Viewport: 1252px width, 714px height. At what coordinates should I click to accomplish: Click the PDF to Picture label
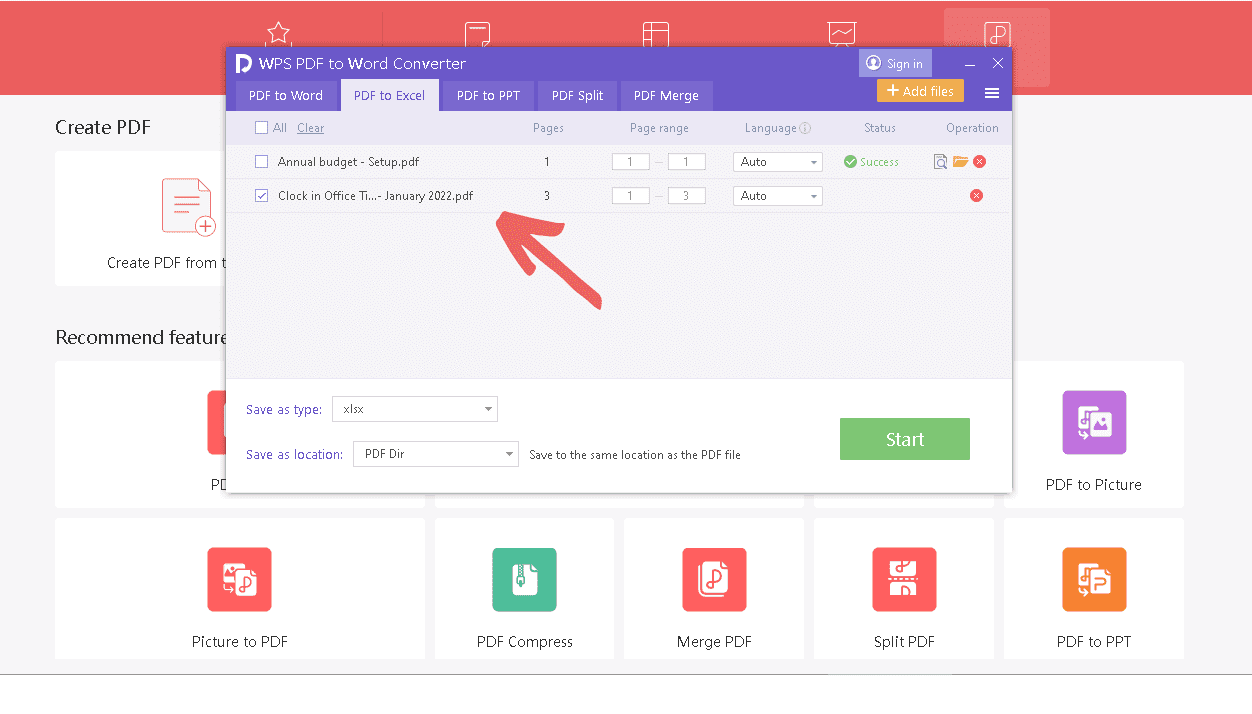pos(1094,485)
